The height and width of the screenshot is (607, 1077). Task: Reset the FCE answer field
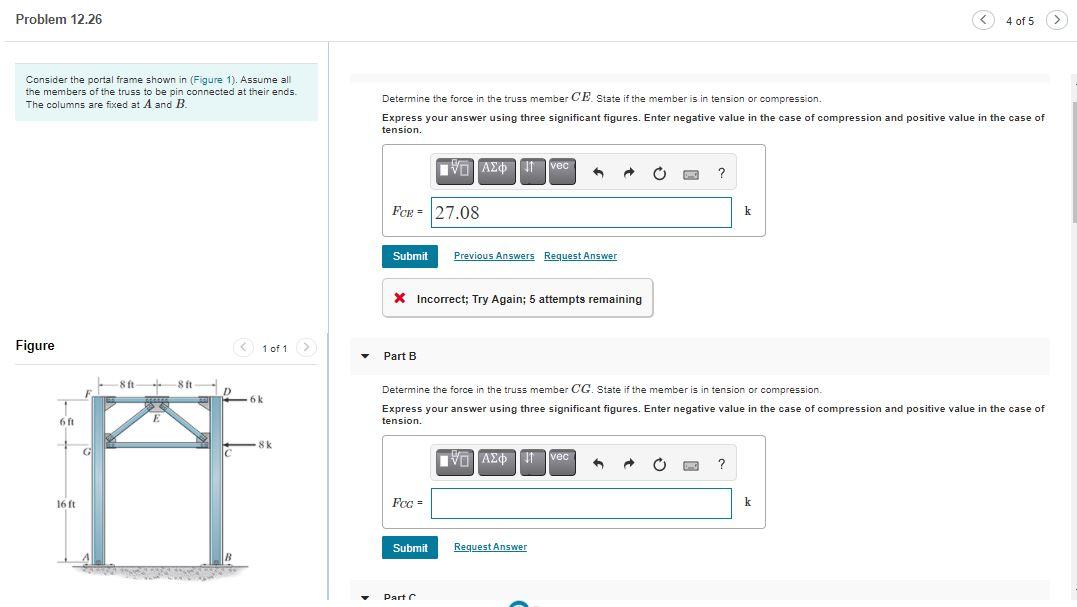point(659,173)
